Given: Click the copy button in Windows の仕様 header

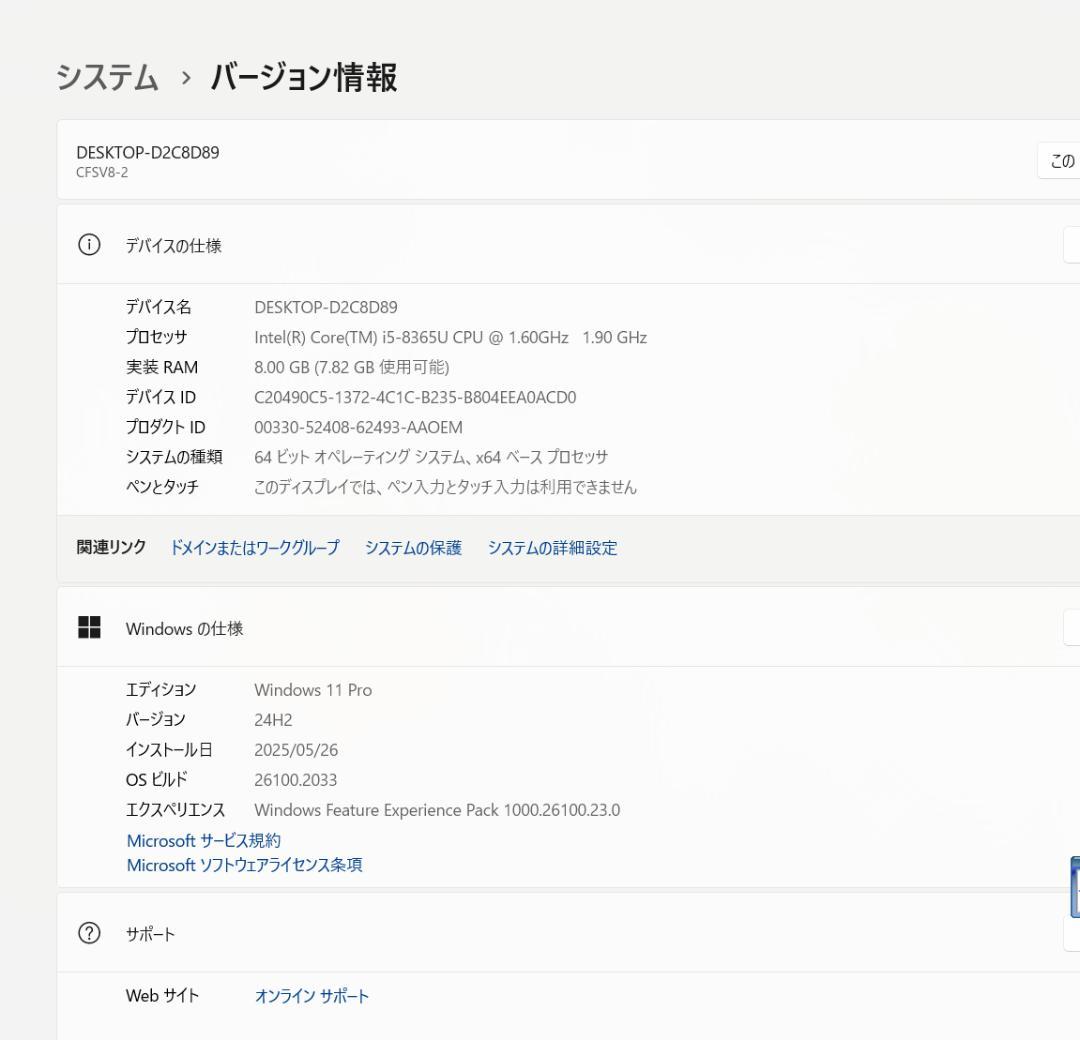Looking at the screenshot, I should 1071,628.
